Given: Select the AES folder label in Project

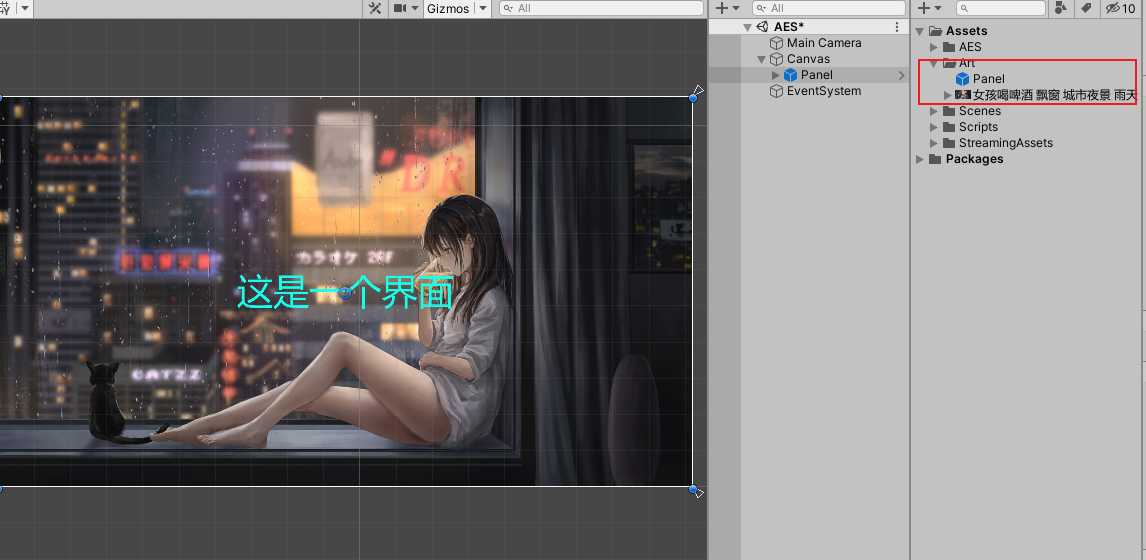Looking at the screenshot, I should pos(970,47).
